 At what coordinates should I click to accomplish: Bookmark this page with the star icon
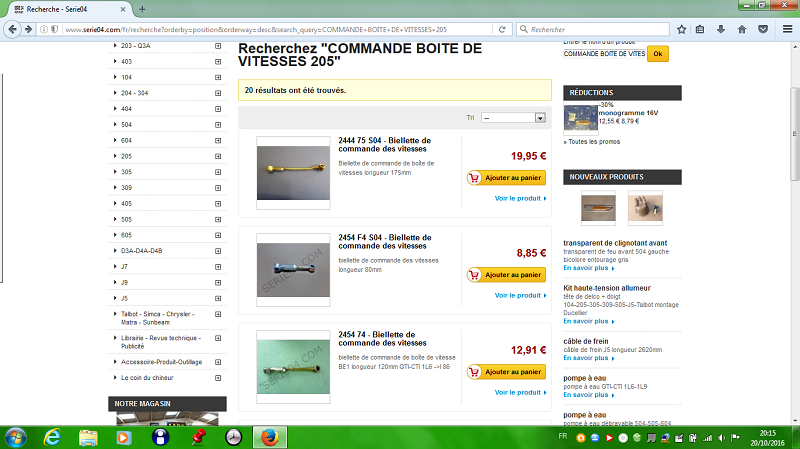681,30
